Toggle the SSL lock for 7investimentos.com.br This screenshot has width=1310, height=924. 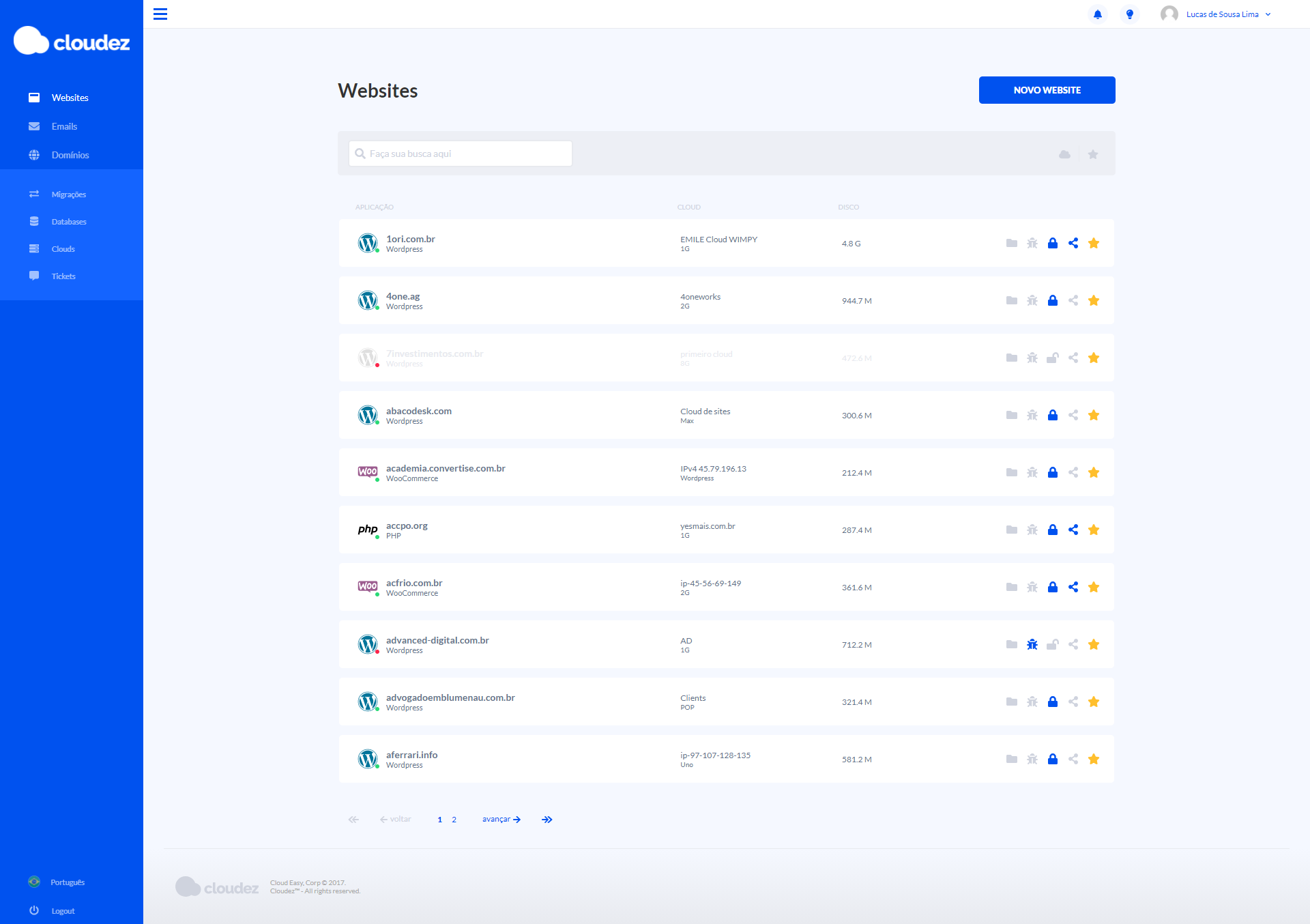(1053, 358)
